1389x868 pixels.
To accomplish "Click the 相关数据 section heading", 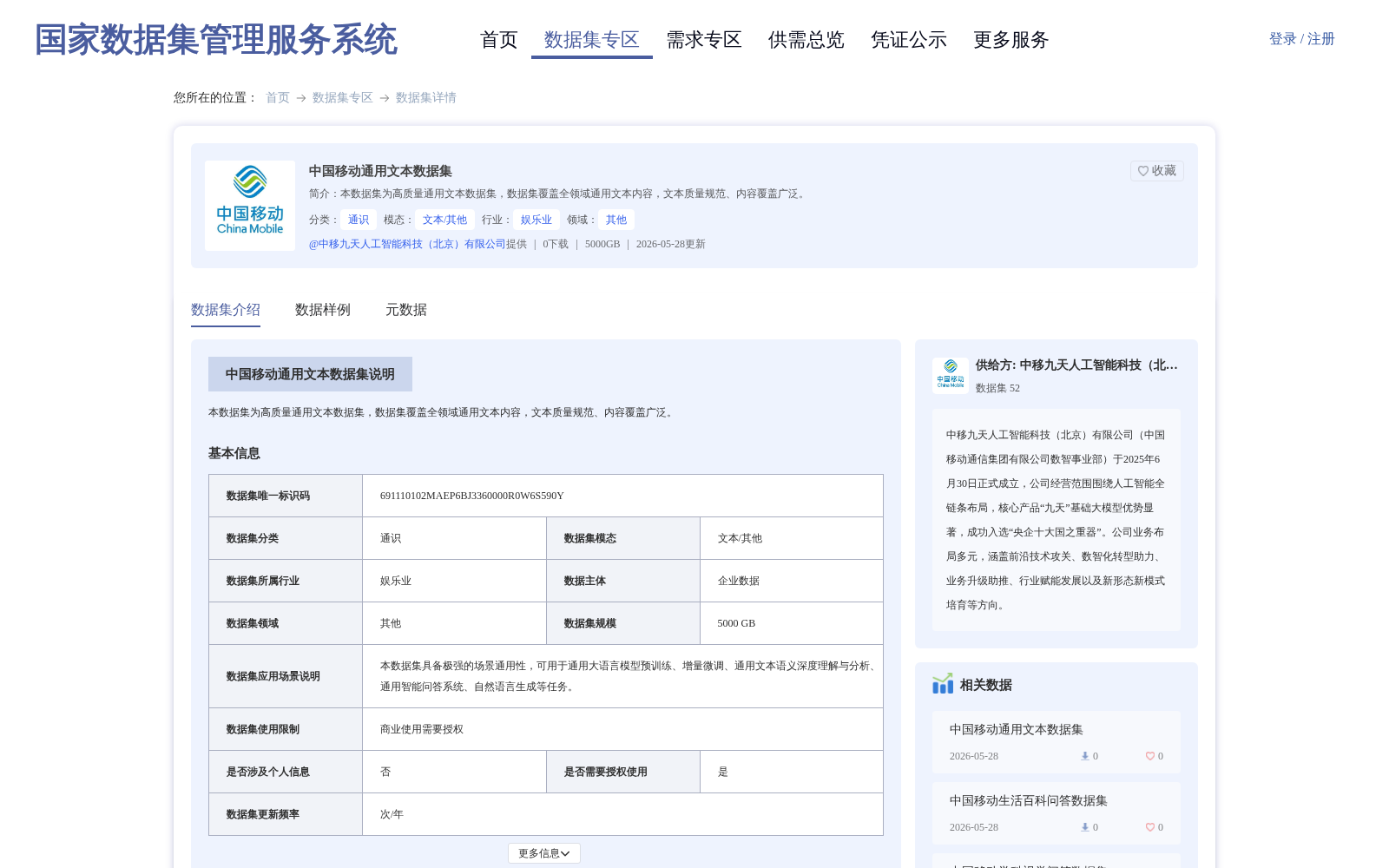I will coord(986,685).
